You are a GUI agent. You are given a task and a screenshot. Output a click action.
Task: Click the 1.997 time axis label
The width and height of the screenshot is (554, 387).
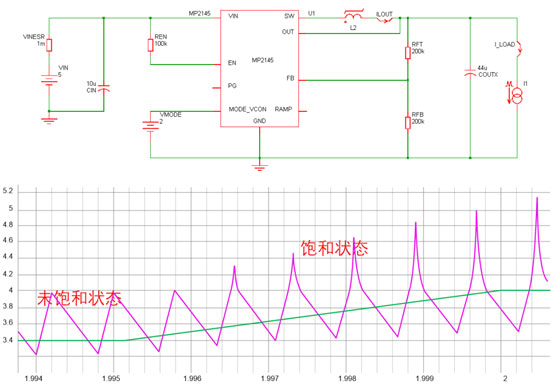click(x=270, y=379)
